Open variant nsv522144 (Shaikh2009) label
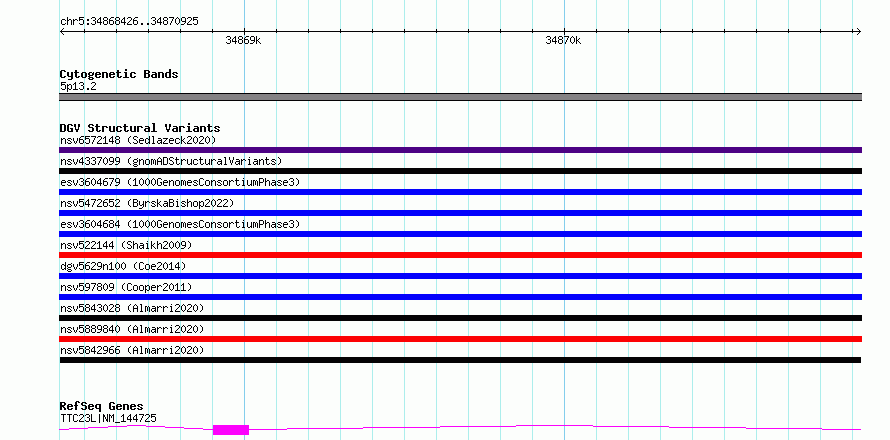This screenshot has width=890, height=440. tap(126, 245)
